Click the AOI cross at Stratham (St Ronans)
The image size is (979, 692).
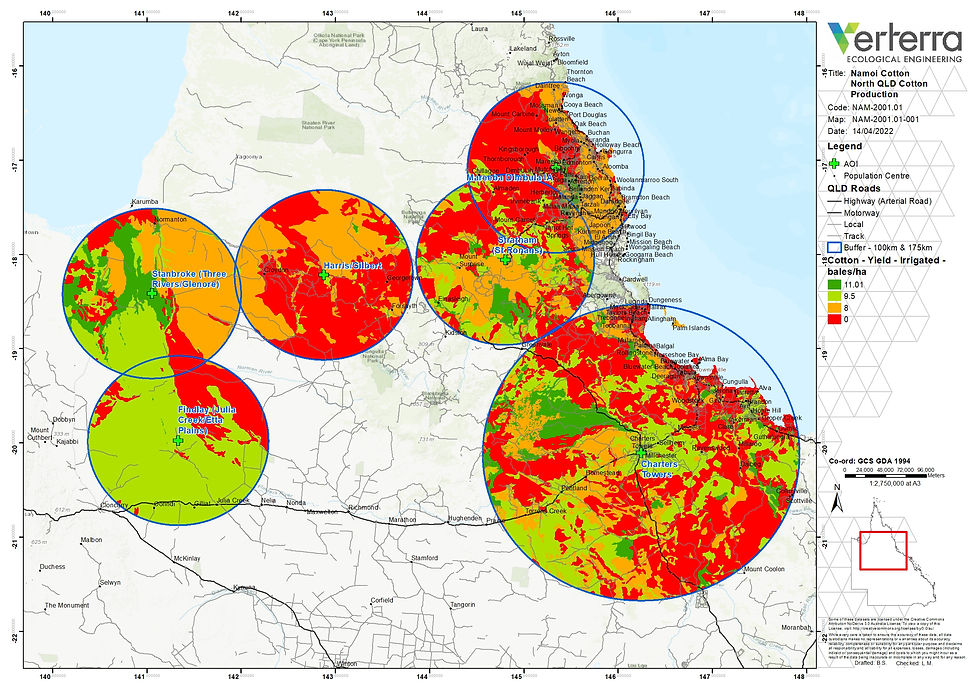506,258
